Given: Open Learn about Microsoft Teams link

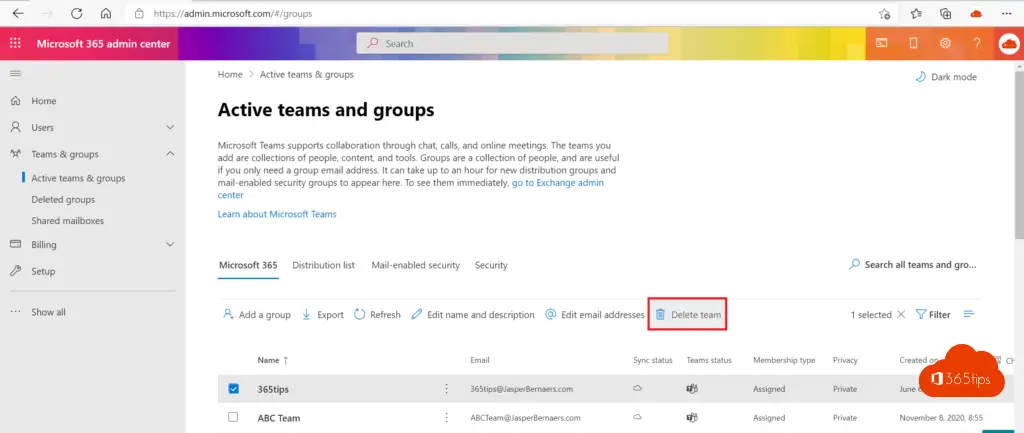Looking at the screenshot, I should point(277,214).
